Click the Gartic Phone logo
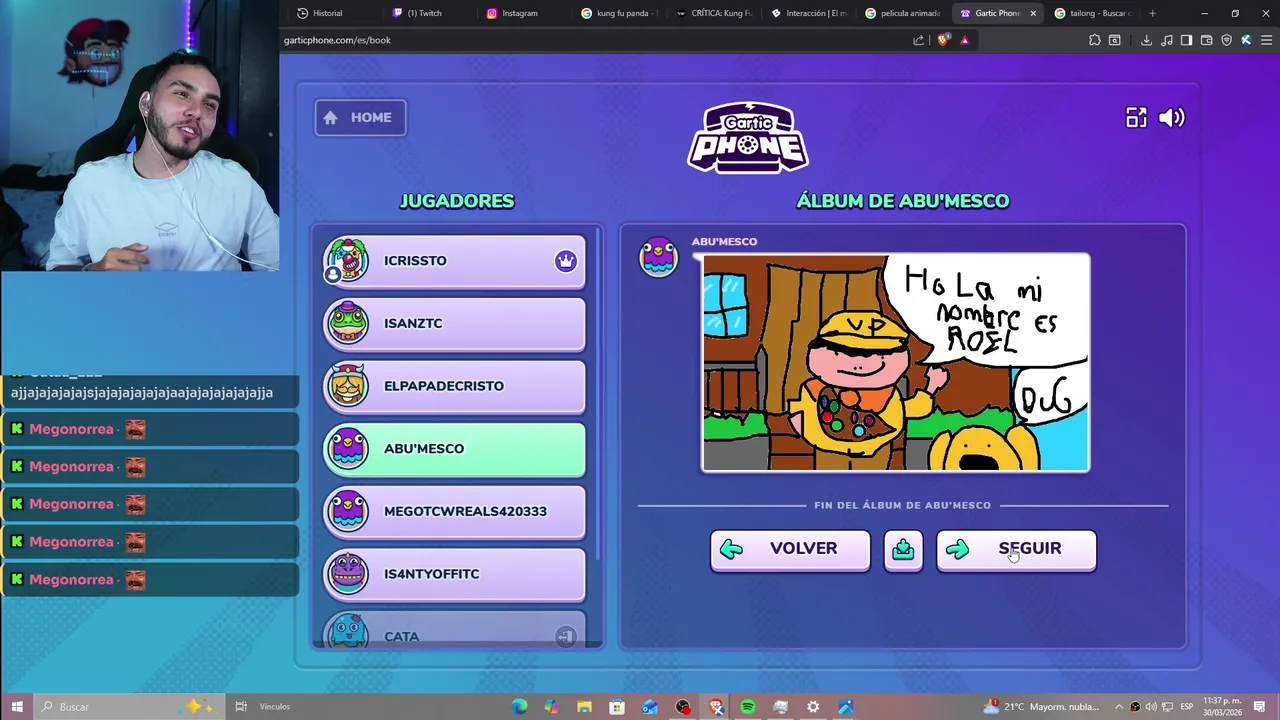This screenshot has width=1280, height=720. [748, 138]
